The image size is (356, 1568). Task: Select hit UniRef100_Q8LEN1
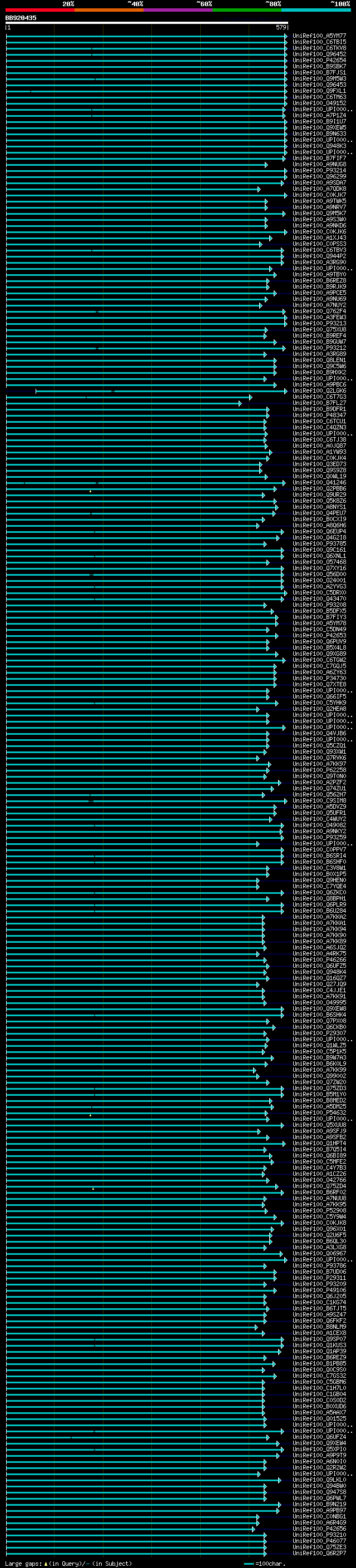(x=319, y=360)
